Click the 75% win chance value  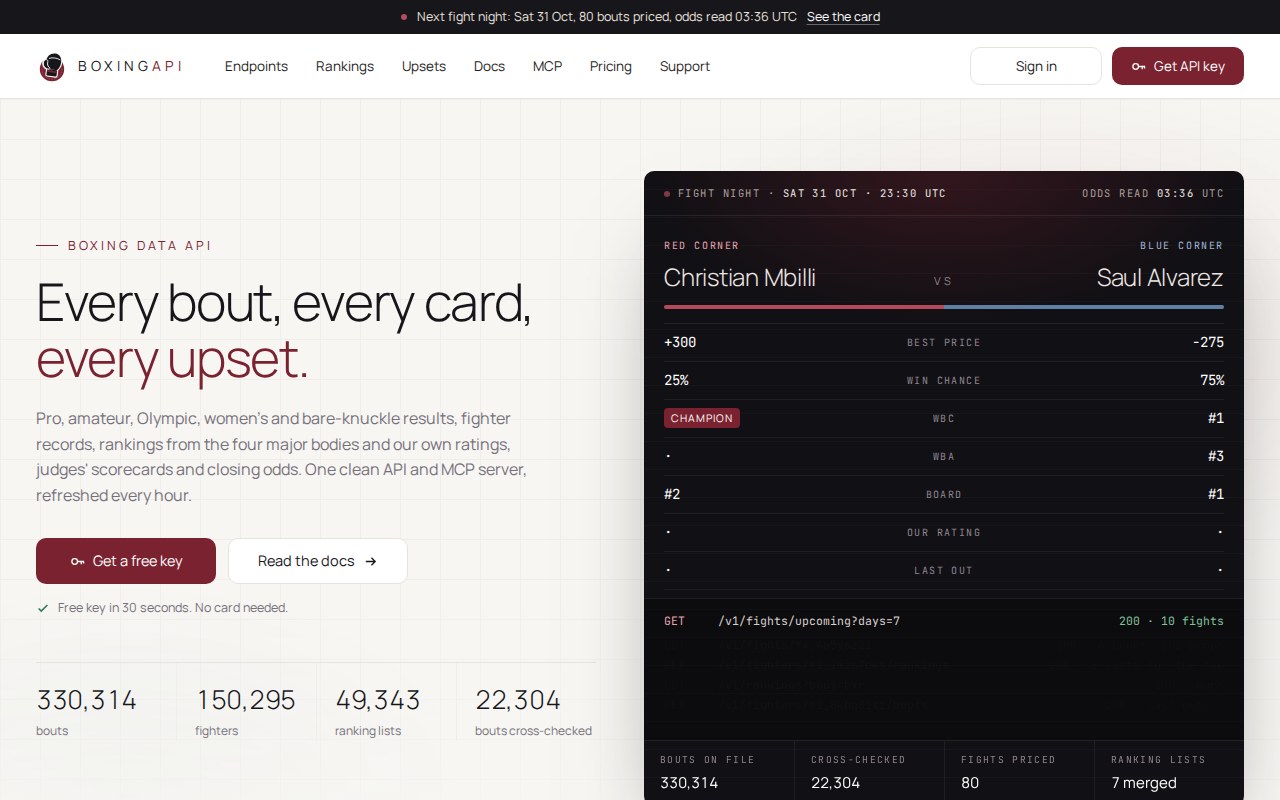click(x=1212, y=380)
